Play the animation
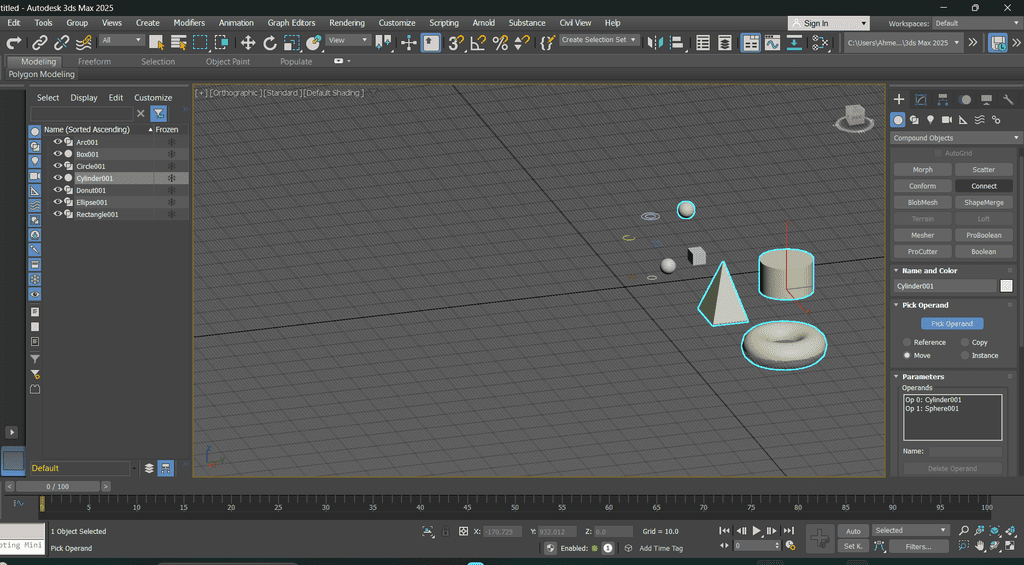Screen dimensions: 1024x565 [757, 530]
